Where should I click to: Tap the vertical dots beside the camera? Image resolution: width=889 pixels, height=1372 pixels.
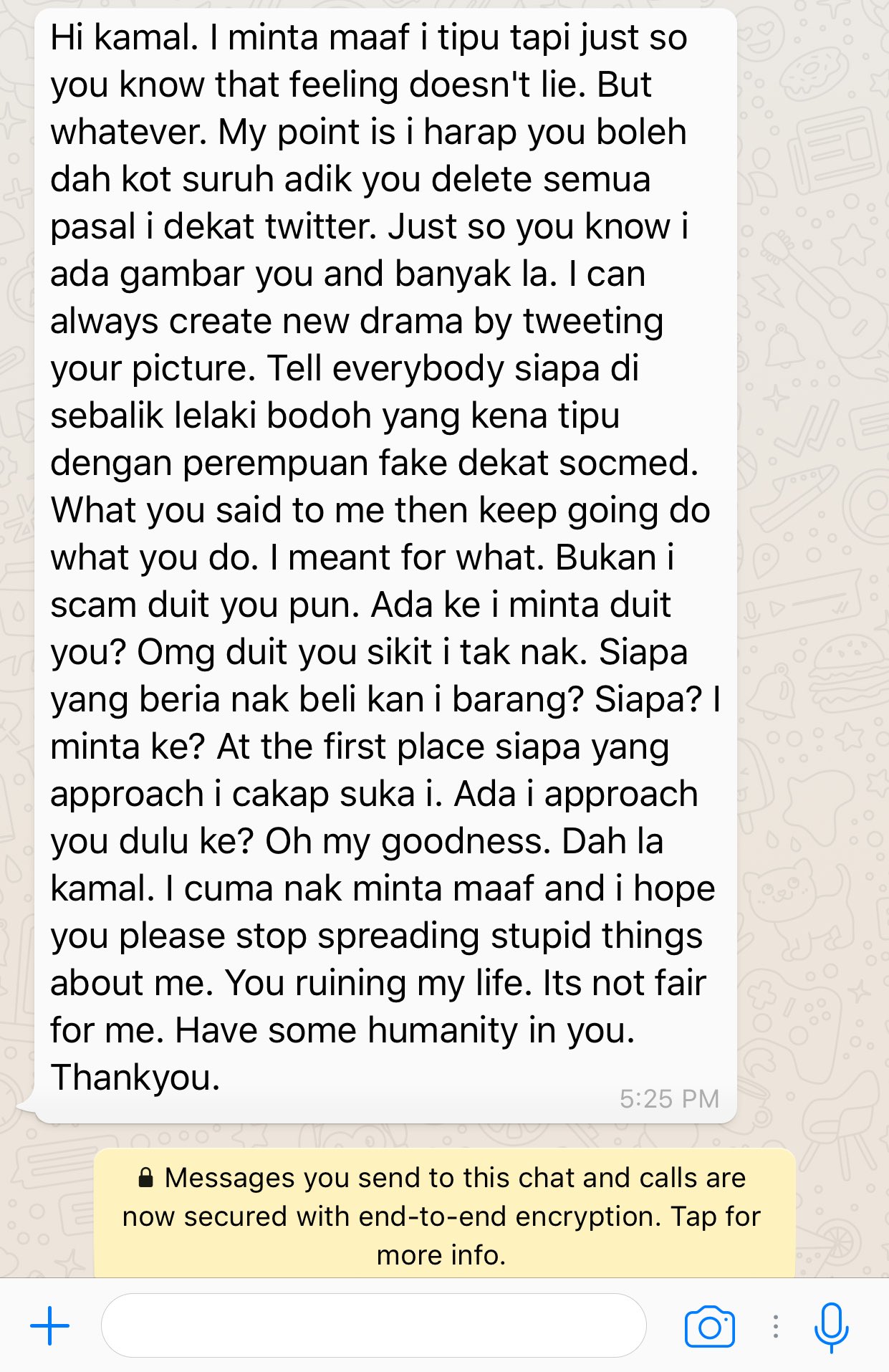pos(775,1327)
